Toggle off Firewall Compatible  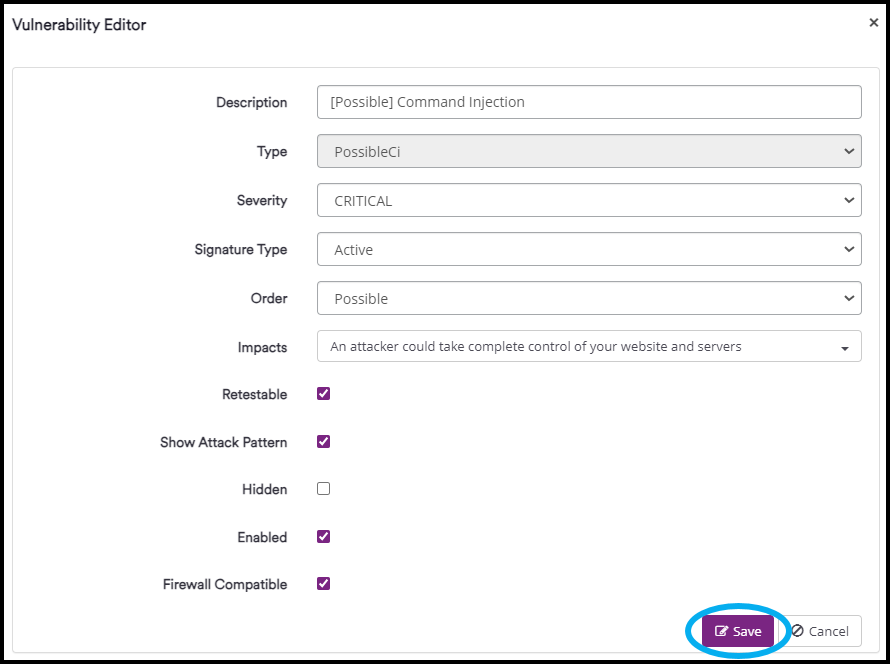[x=322, y=584]
